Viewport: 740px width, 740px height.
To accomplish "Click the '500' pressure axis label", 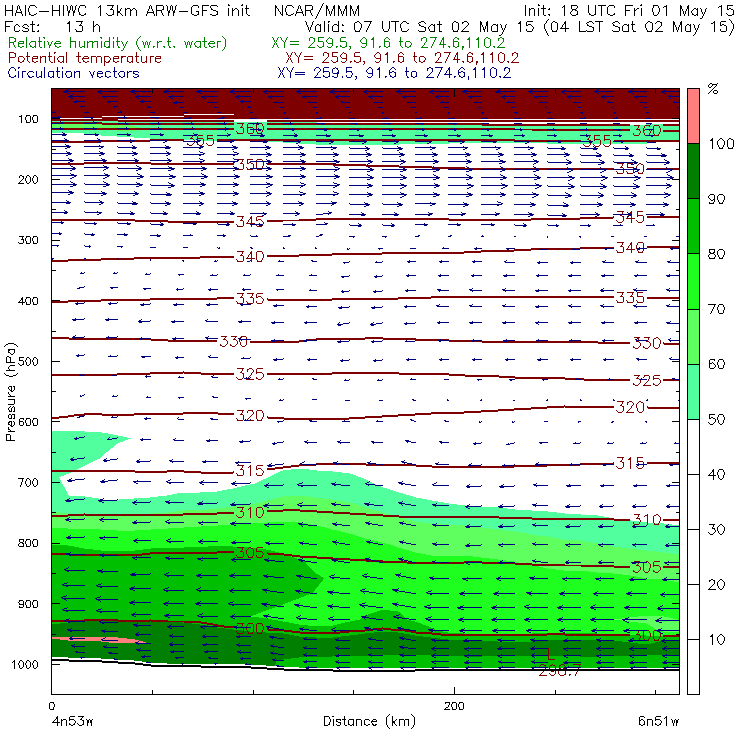I will [x=28, y=361].
